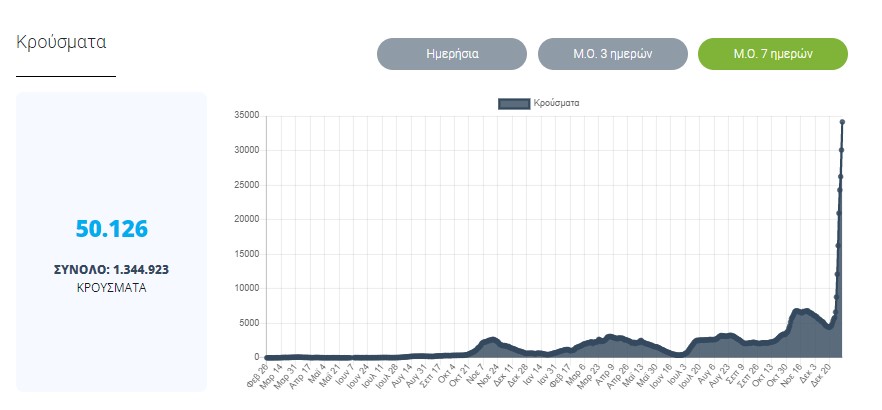Select the Μ.Ο. 7 ημερών button
Screen dimensions: 882x410
click(x=772, y=54)
